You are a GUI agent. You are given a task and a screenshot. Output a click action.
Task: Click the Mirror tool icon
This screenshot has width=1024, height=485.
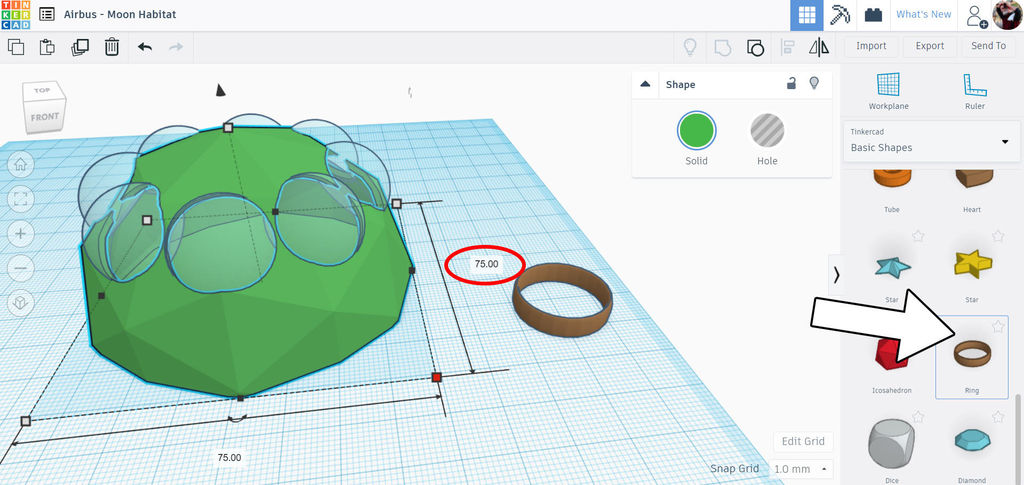tap(818, 47)
